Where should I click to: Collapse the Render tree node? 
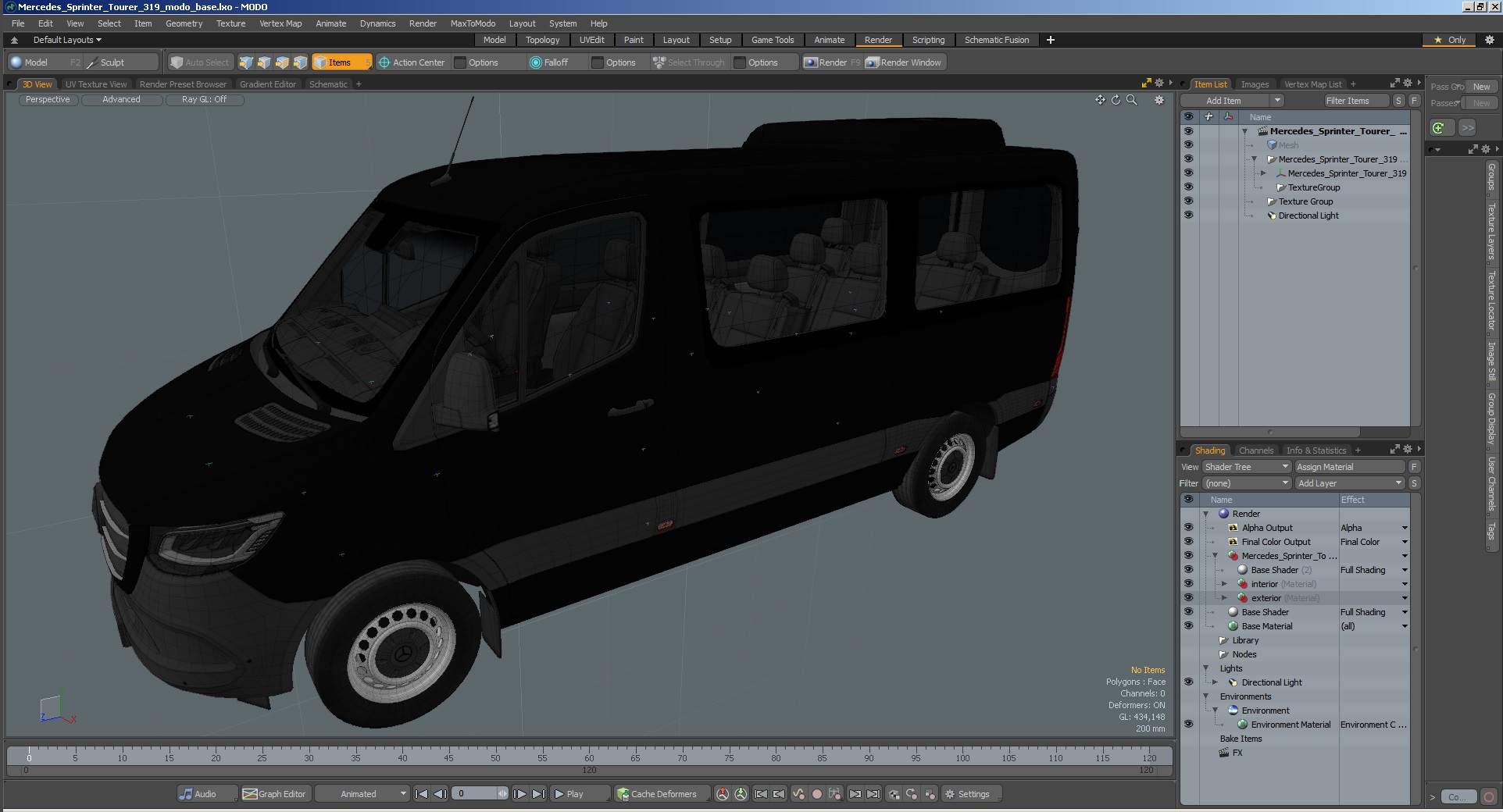click(x=1206, y=514)
